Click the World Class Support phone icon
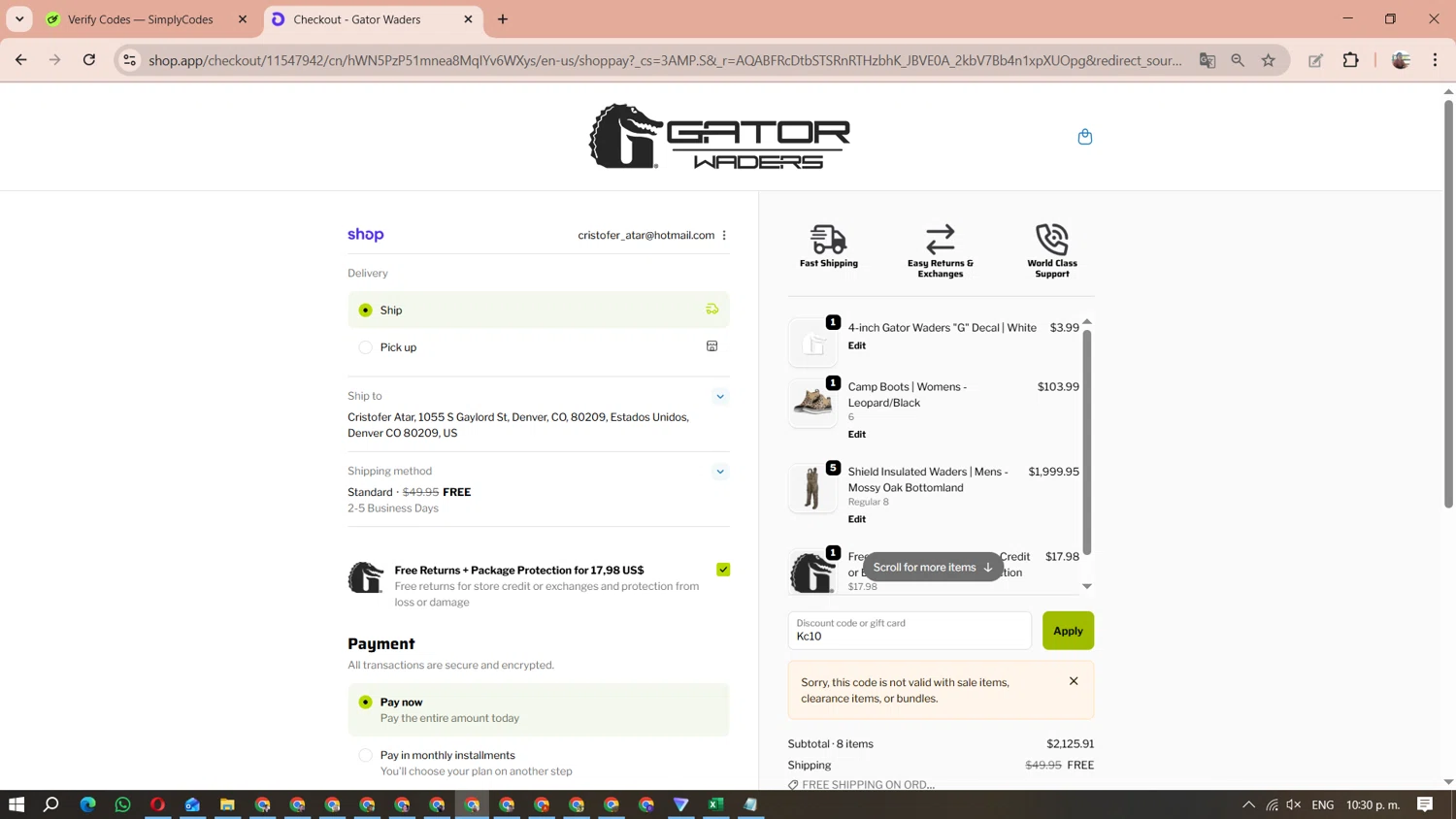Viewport: 1456px width, 819px height. [x=1052, y=239]
